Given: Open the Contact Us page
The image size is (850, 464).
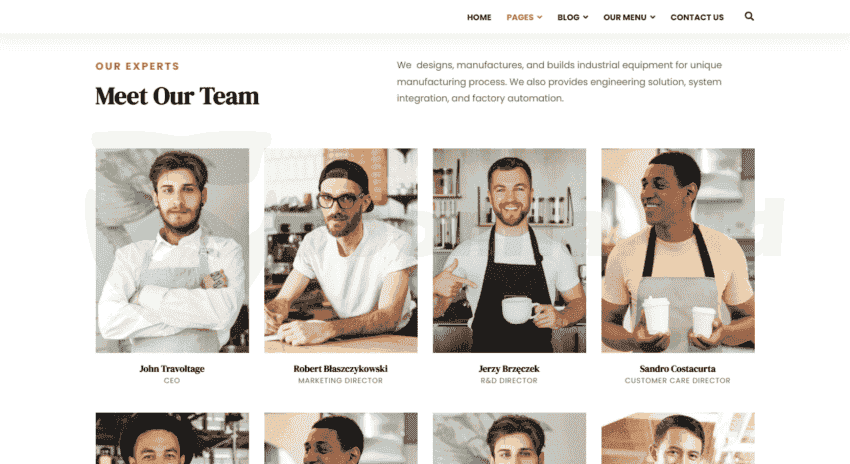Looking at the screenshot, I should 697,17.
